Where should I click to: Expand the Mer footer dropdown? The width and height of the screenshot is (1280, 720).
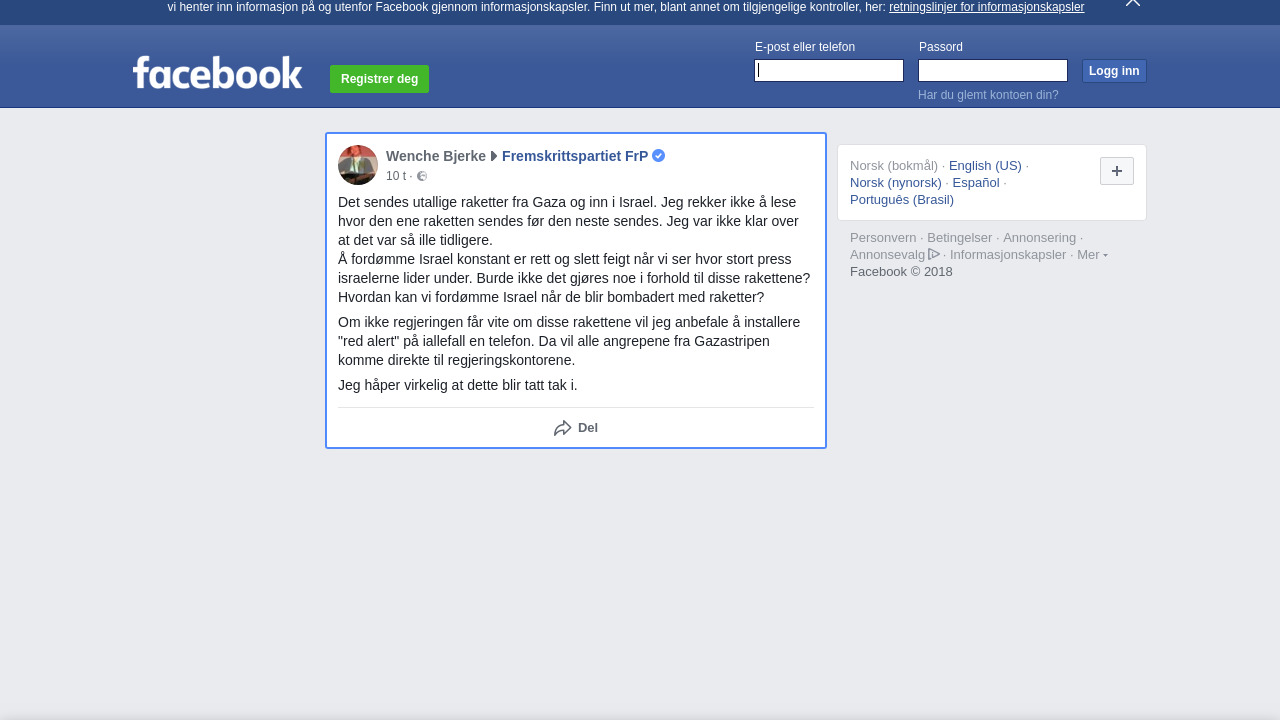[1092, 255]
